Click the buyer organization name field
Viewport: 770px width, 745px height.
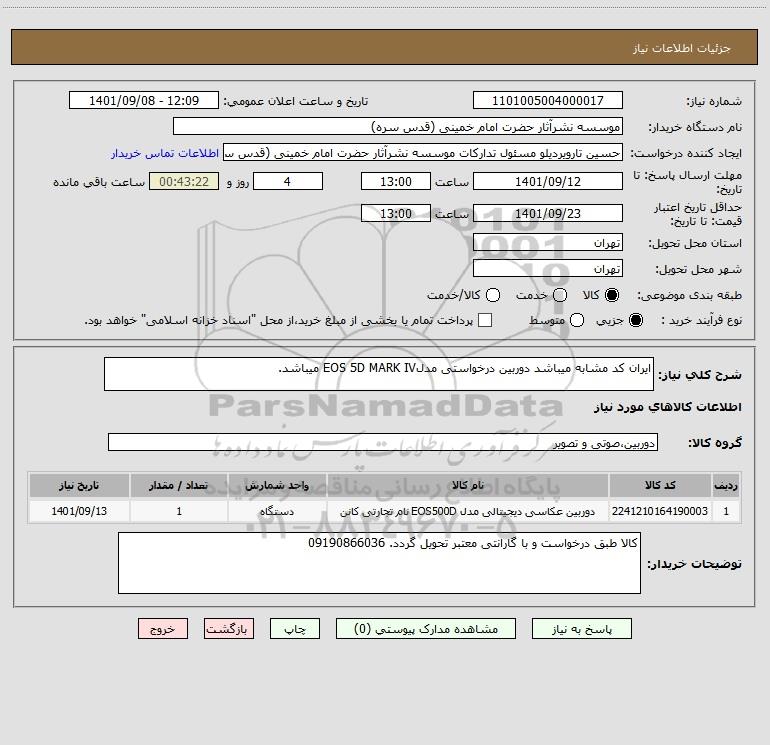point(398,127)
